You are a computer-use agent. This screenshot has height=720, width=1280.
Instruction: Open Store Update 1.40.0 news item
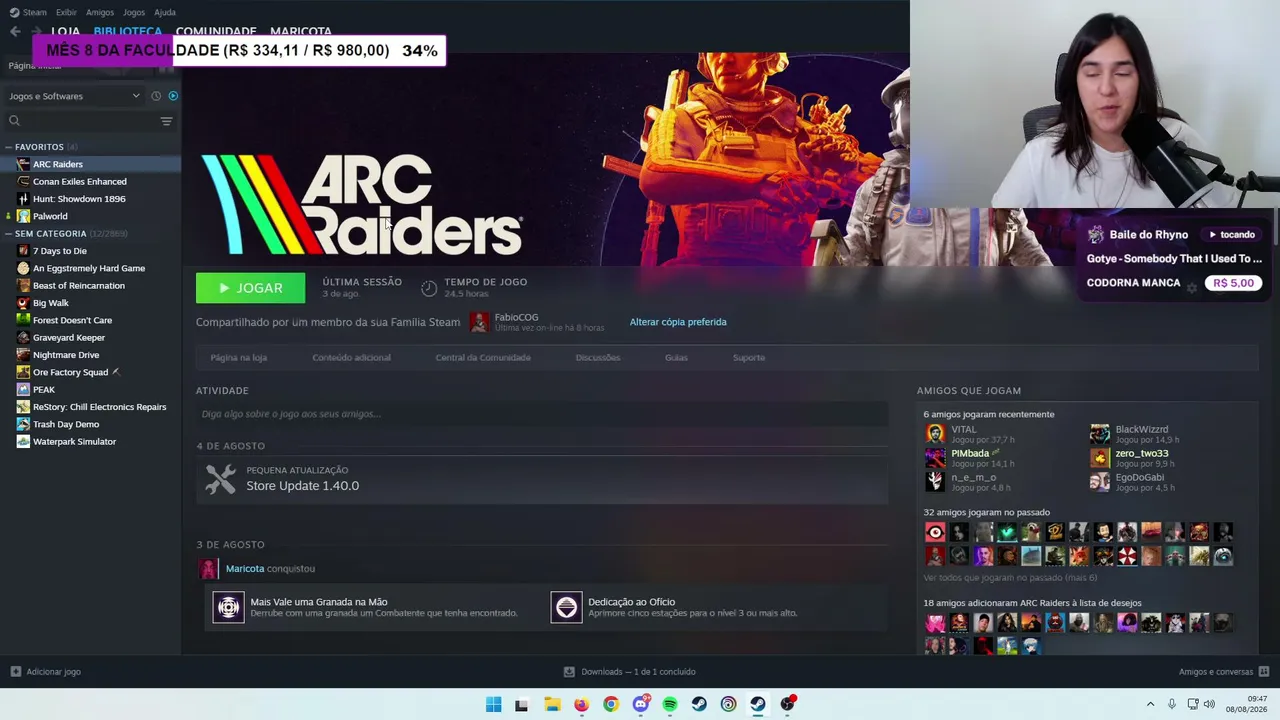click(302, 486)
